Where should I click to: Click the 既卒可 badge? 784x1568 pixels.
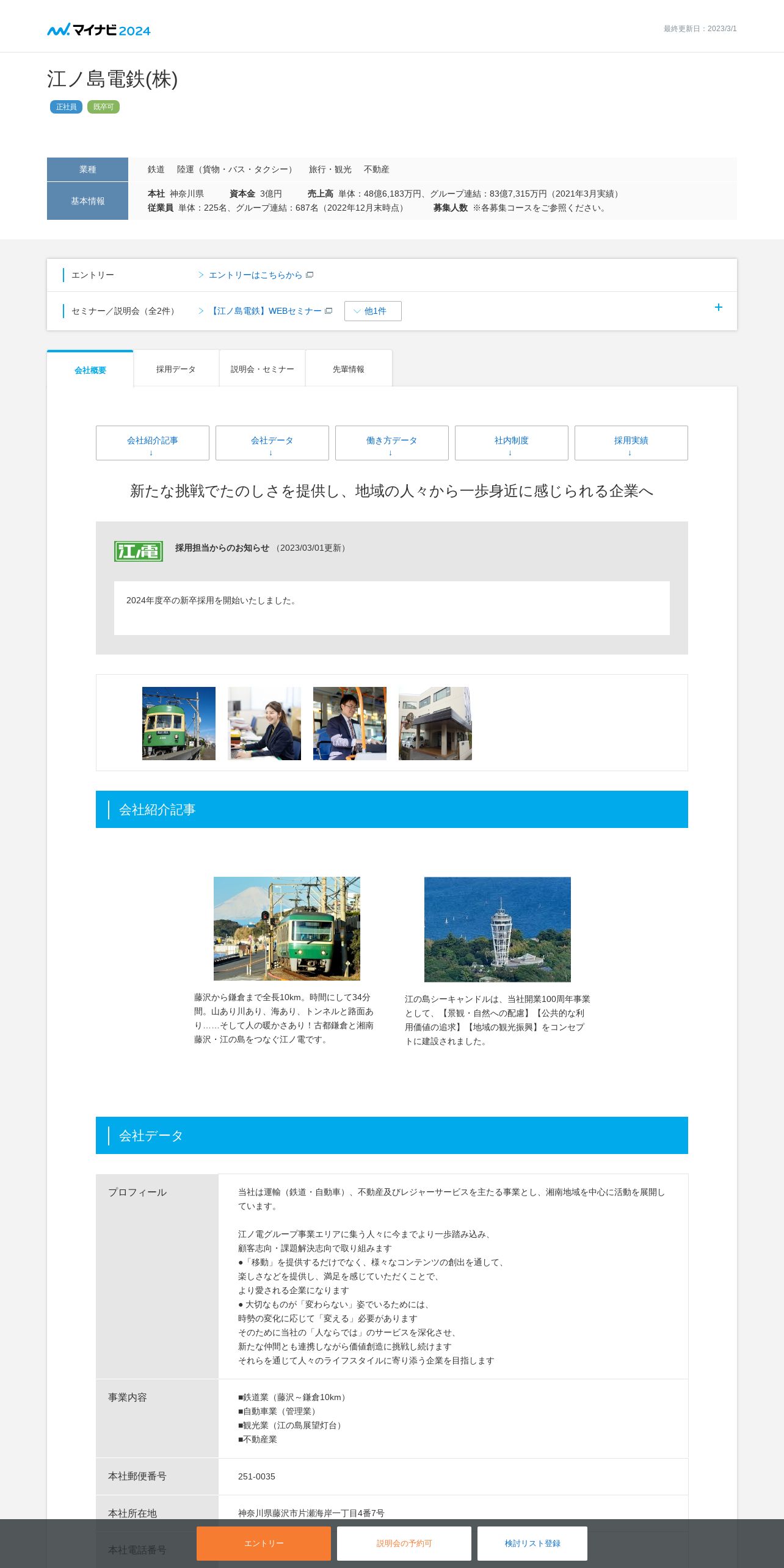click(103, 107)
